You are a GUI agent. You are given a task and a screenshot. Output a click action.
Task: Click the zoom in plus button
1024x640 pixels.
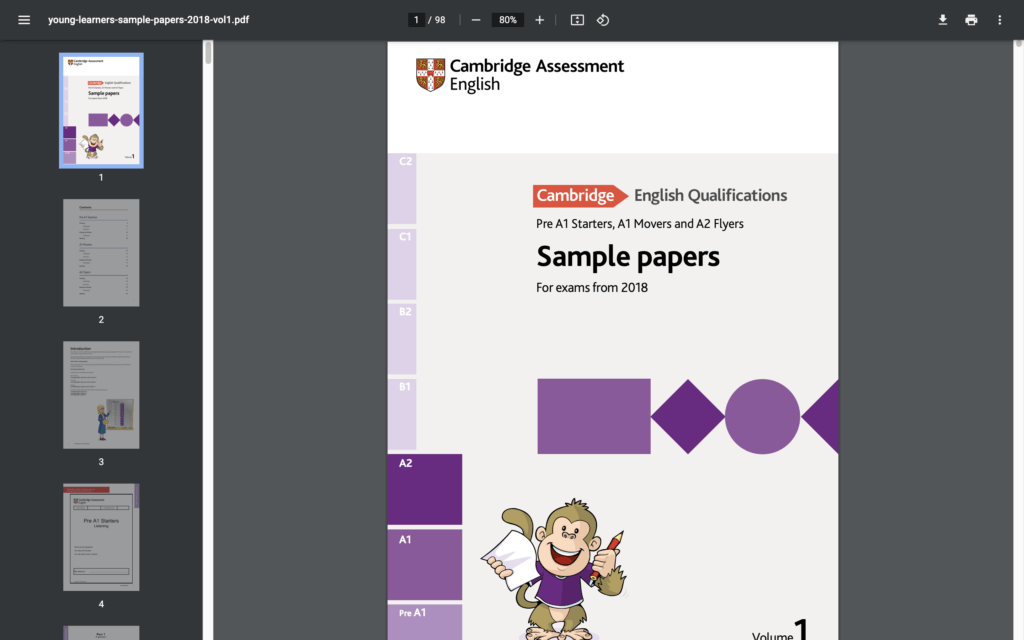click(540, 20)
